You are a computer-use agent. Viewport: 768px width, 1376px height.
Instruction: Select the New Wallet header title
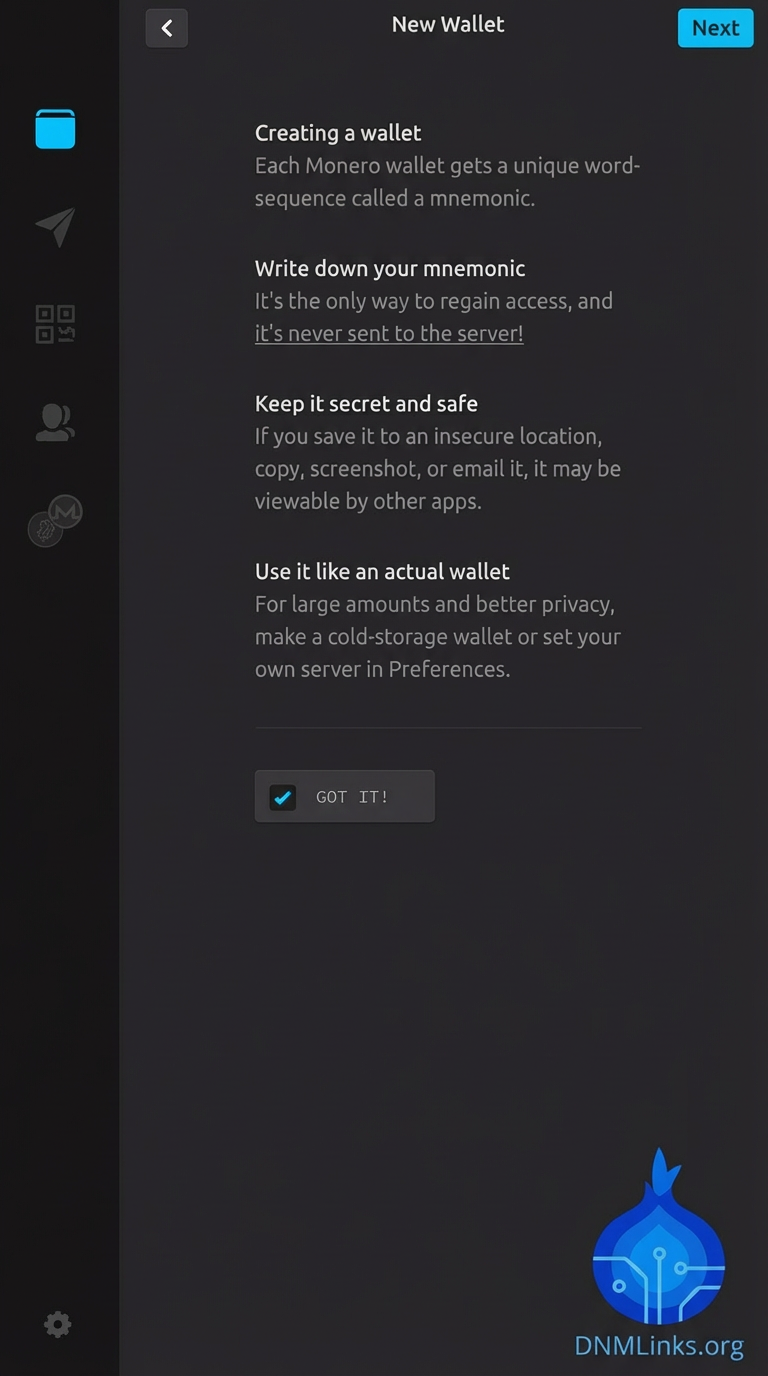pos(448,24)
